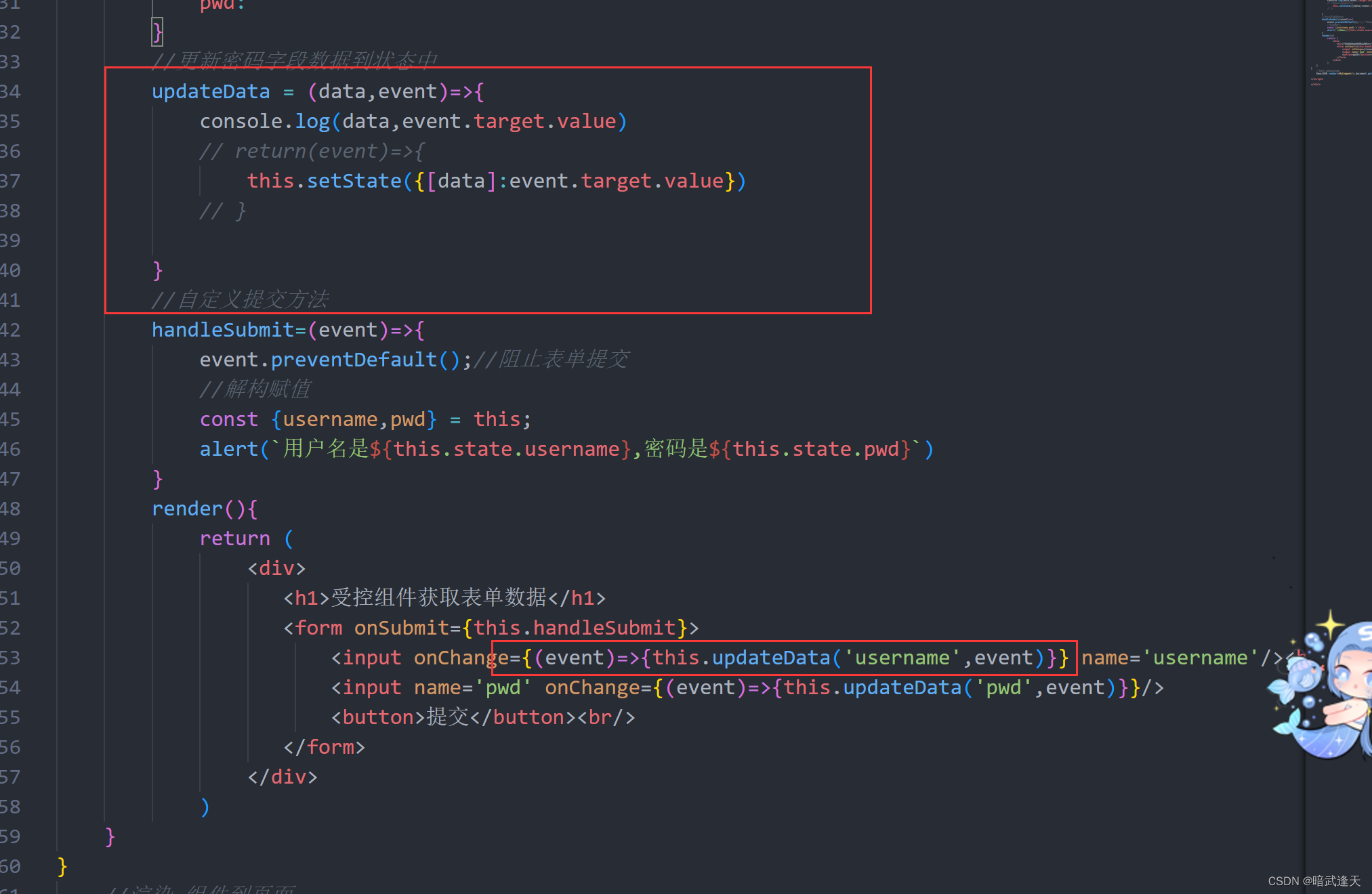Click 'render(){' on line 48
Screen dimensions: 1372x894
(x=205, y=509)
